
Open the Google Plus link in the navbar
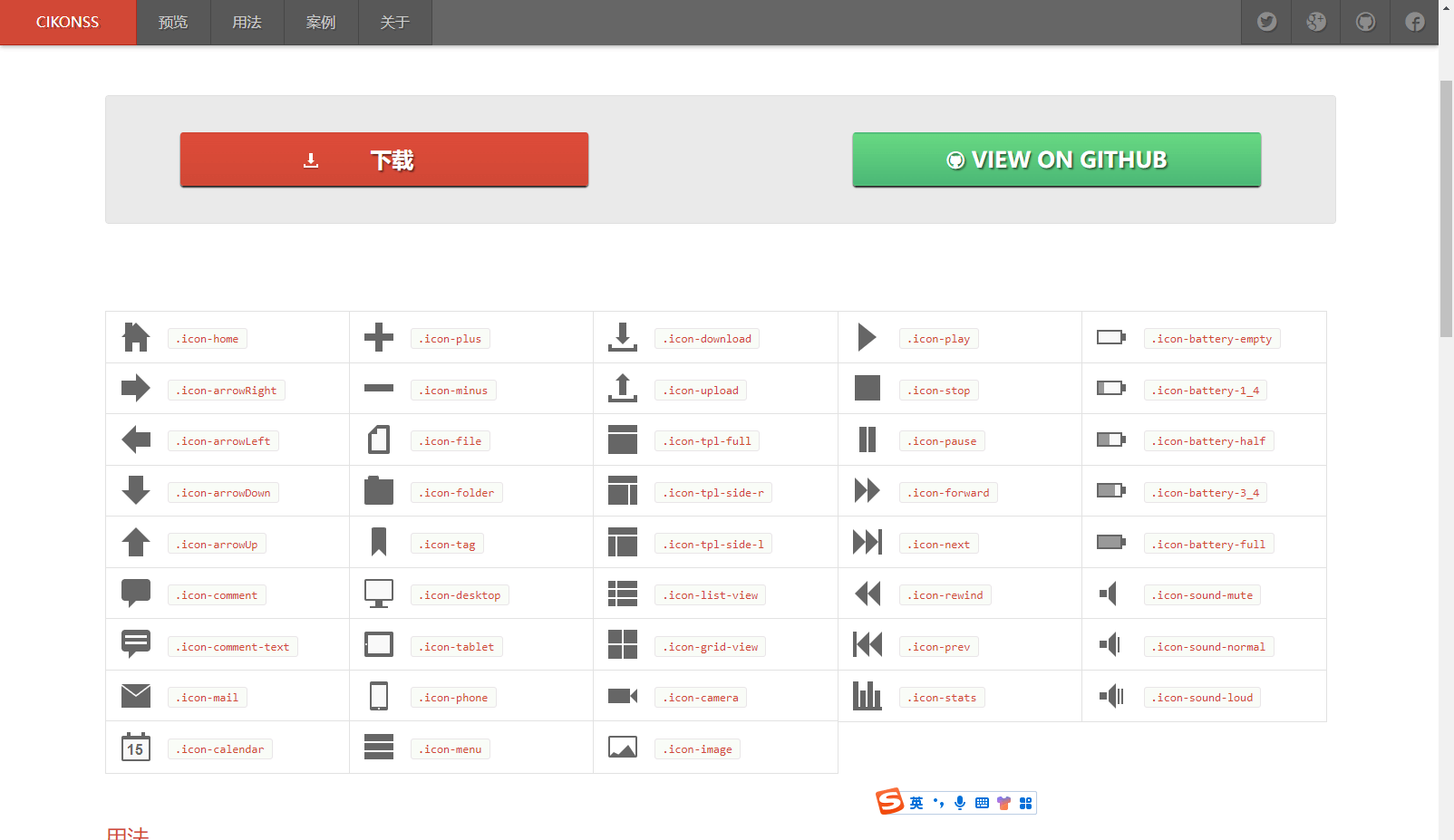[1316, 22]
